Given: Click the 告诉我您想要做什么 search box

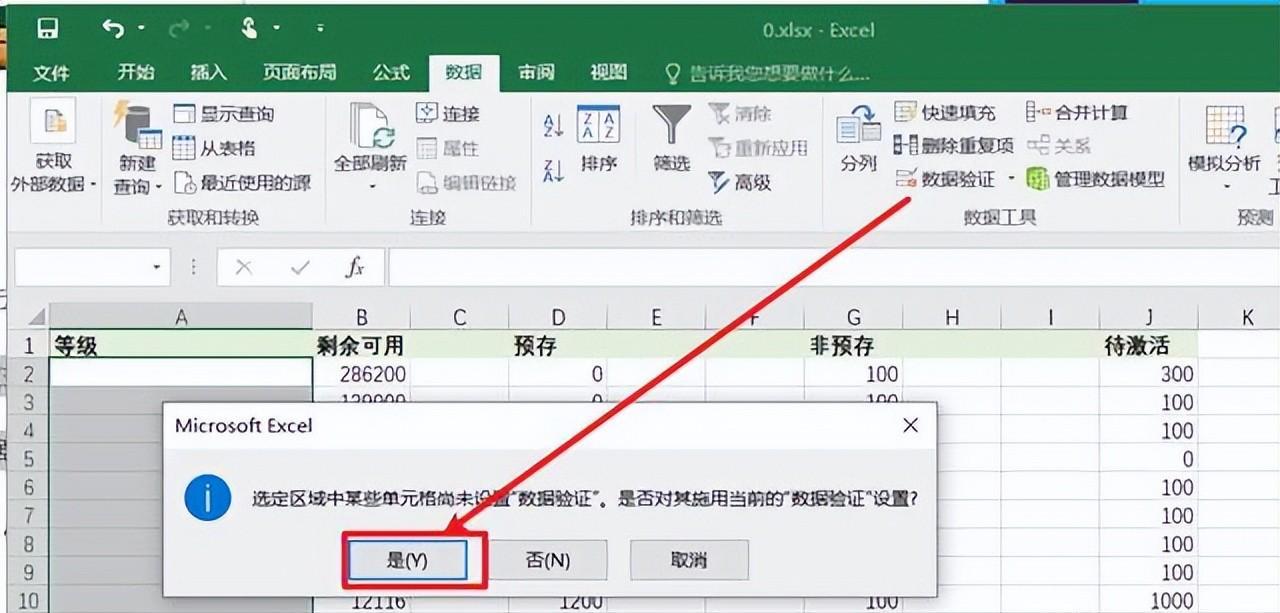Looking at the screenshot, I should tap(768, 73).
